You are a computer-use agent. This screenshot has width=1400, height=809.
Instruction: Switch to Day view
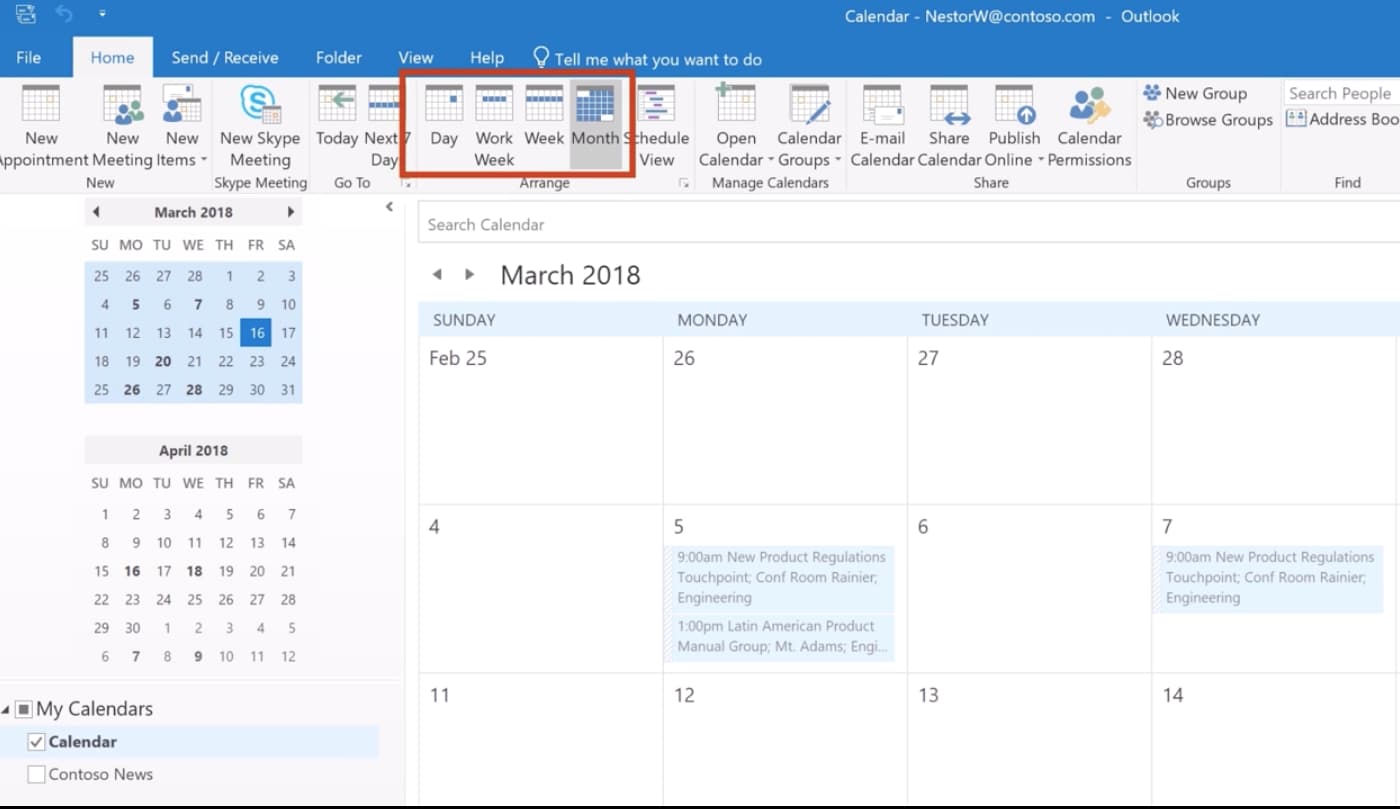(x=443, y=118)
